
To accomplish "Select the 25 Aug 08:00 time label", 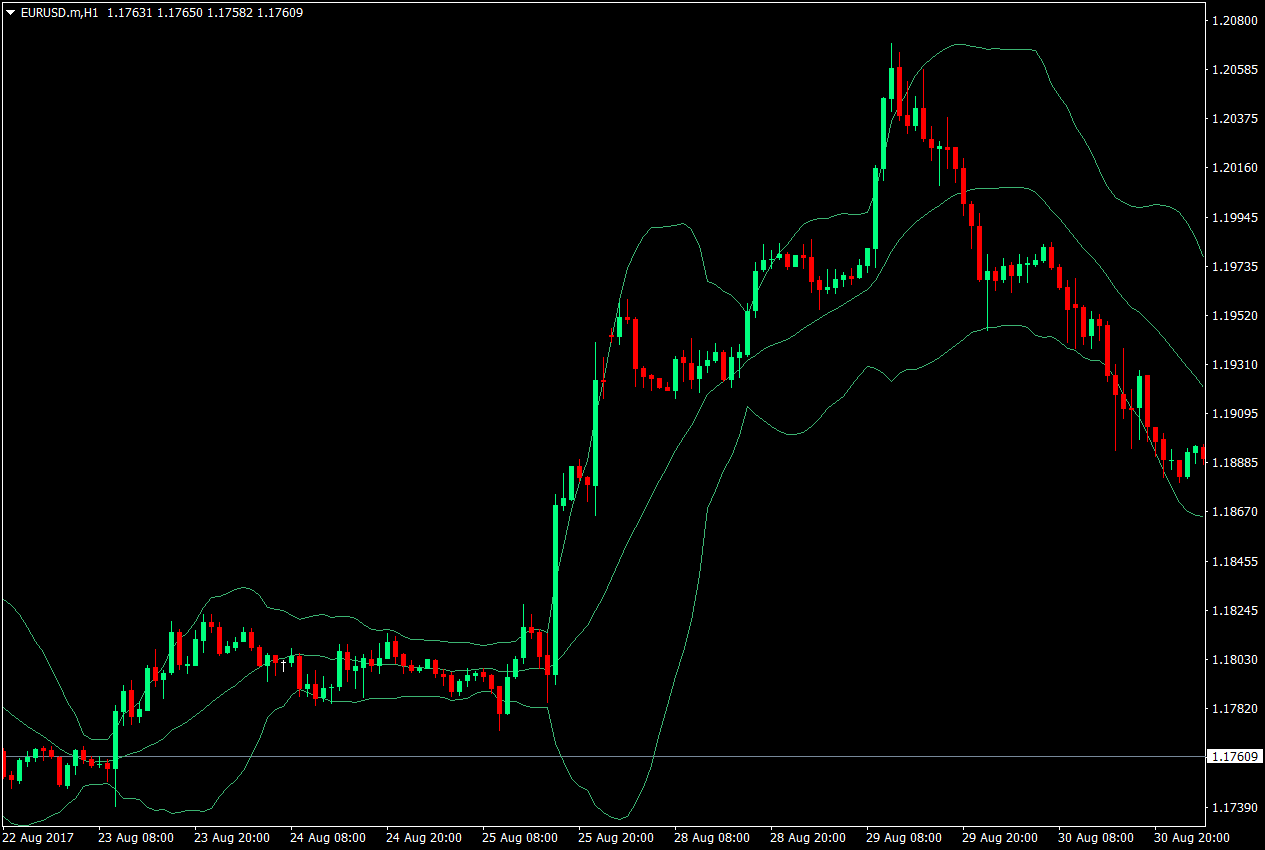I will tap(519, 839).
